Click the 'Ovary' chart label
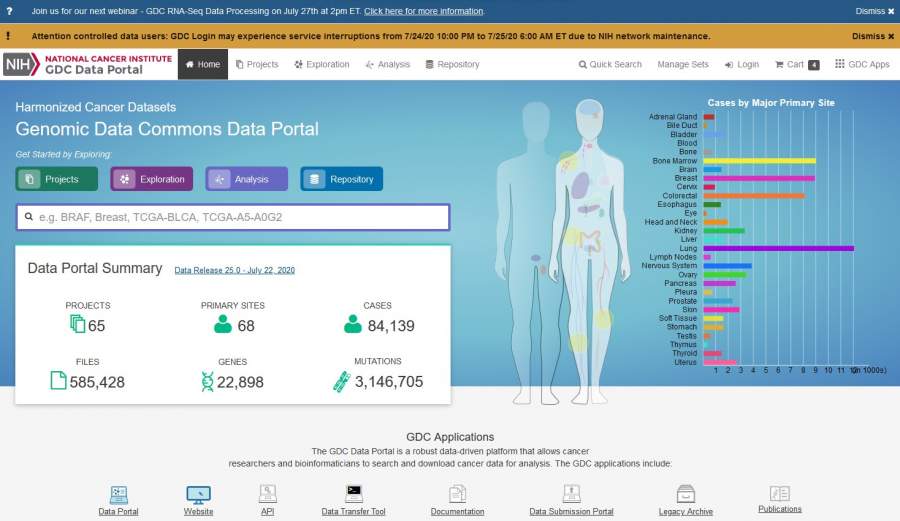900x521 pixels. (x=688, y=275)
